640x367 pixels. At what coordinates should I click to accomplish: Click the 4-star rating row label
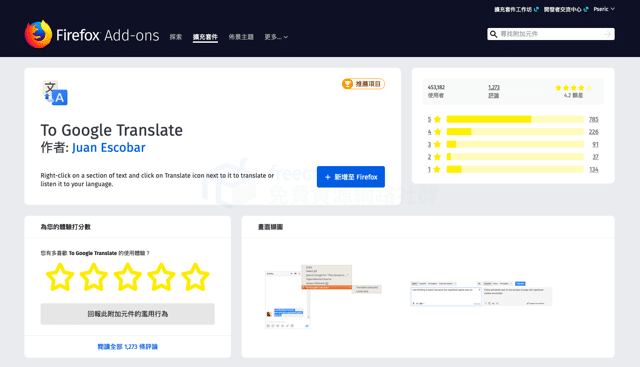coord(434,131)
